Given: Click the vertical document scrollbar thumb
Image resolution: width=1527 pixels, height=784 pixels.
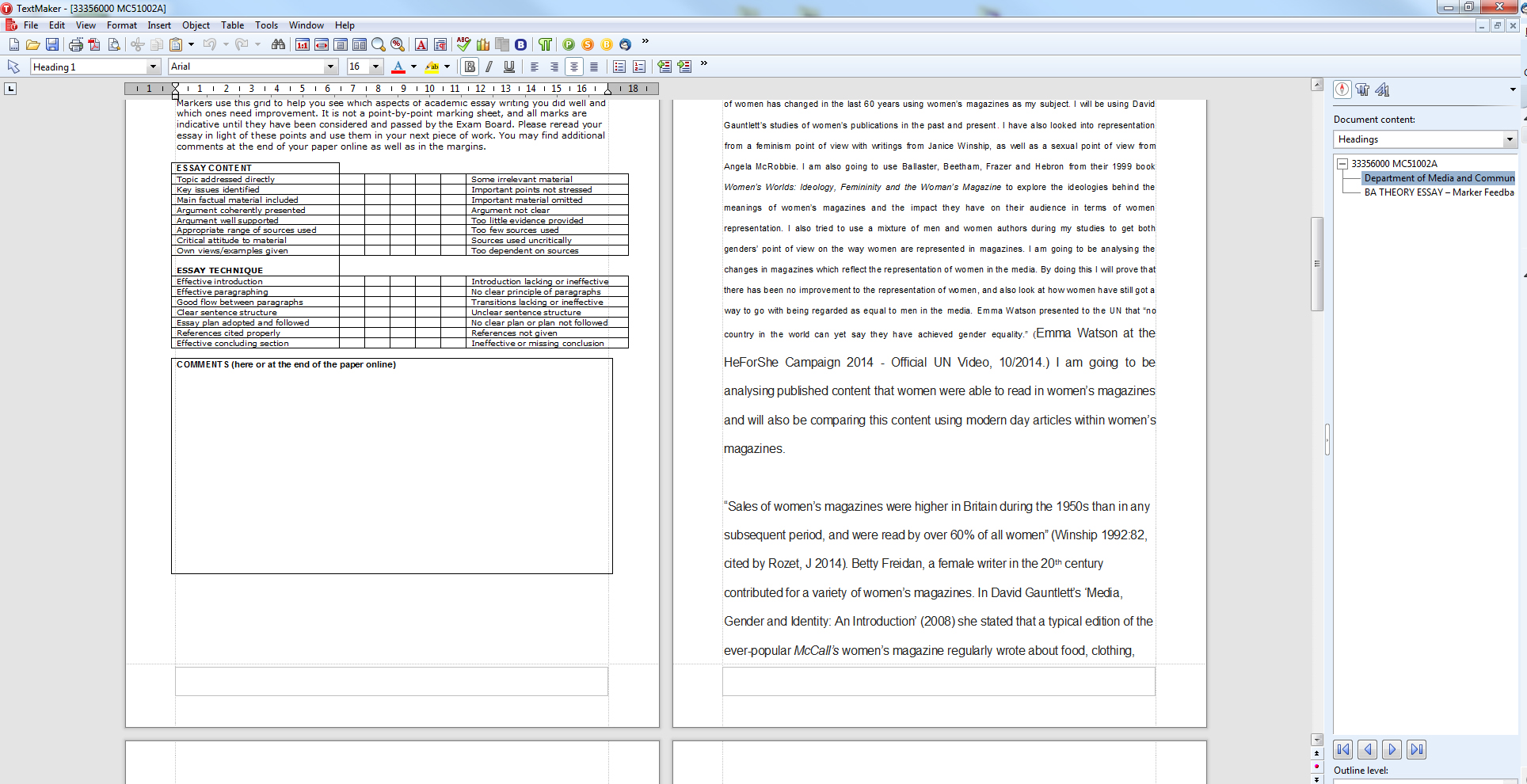Looking at the screenshot, I should 1317,264.
